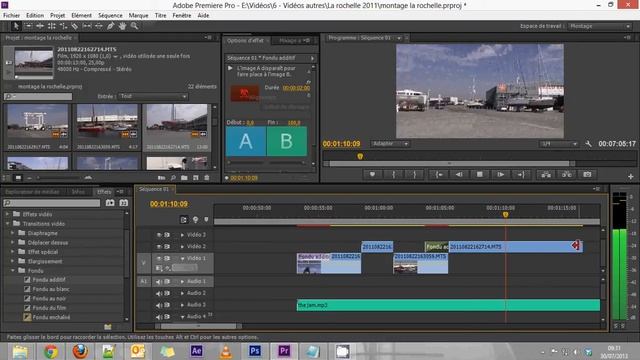Step back one frame
Image resolution: width=640 pixels, height=360 pixels.
tap(459, 175)
